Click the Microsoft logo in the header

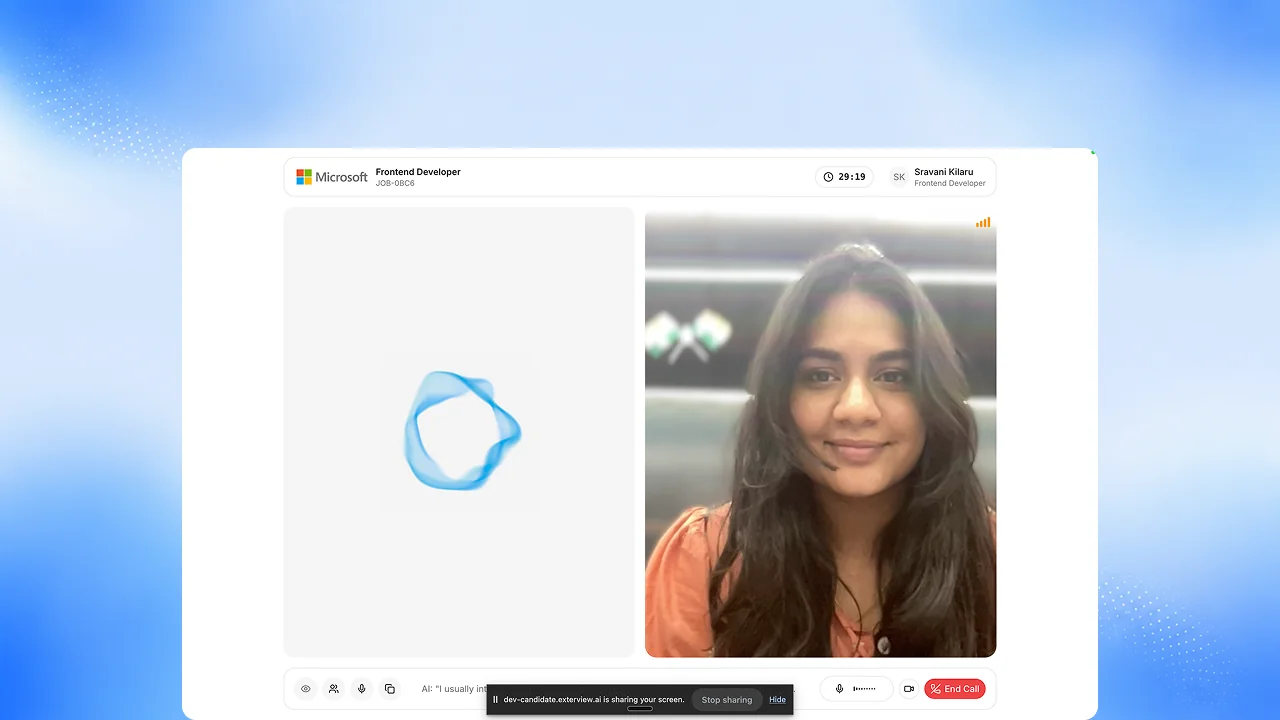(x=332, y=177)
